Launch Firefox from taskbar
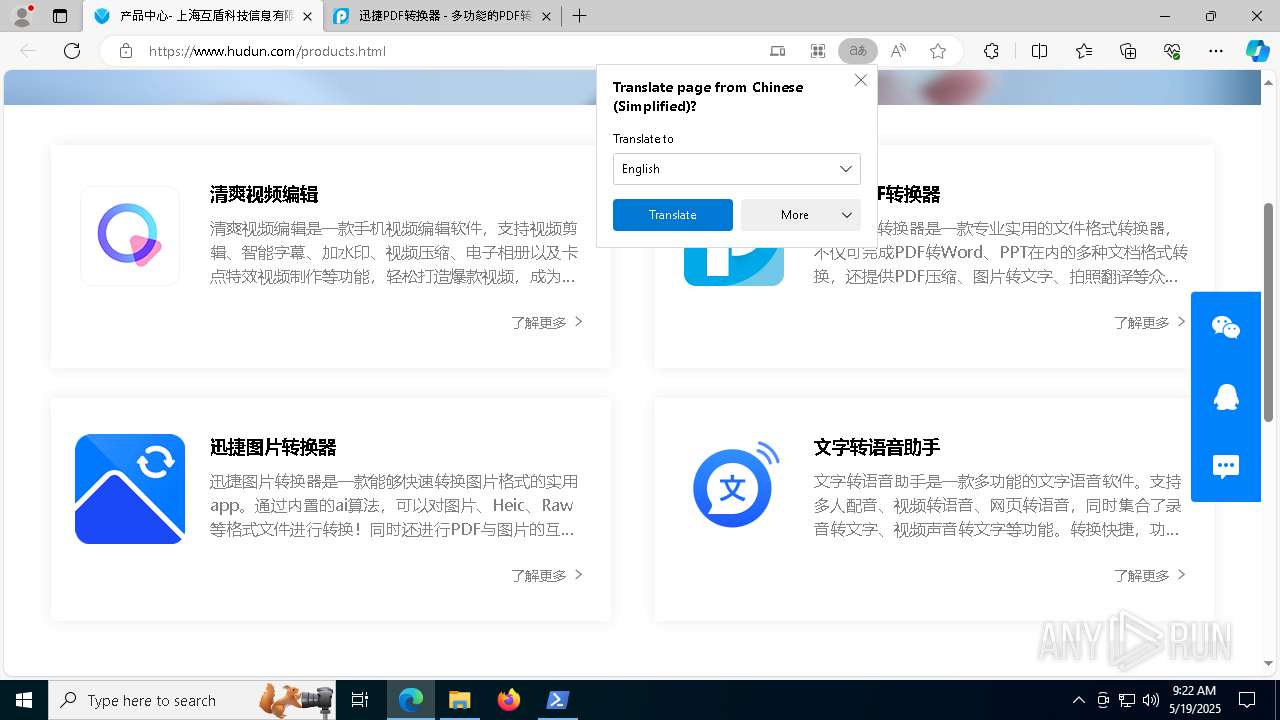The image size is (1280, 720). point(509,700)
